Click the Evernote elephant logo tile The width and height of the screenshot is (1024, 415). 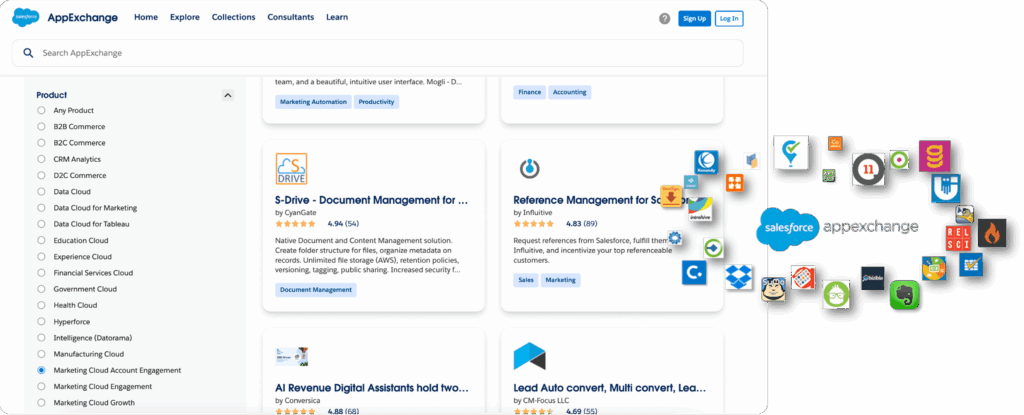904,295
